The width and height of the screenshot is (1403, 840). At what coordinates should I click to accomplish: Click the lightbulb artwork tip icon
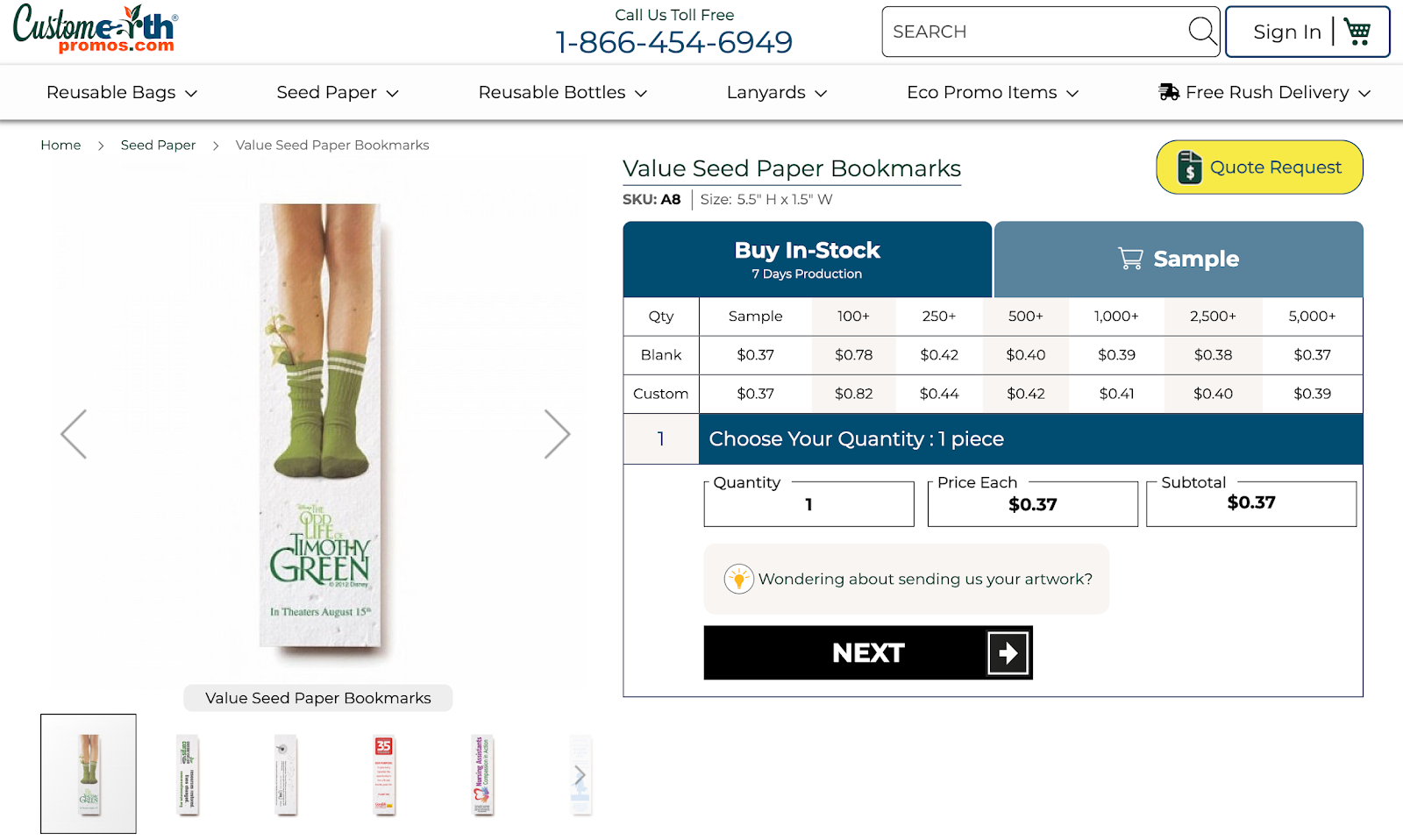click(739, 579)
